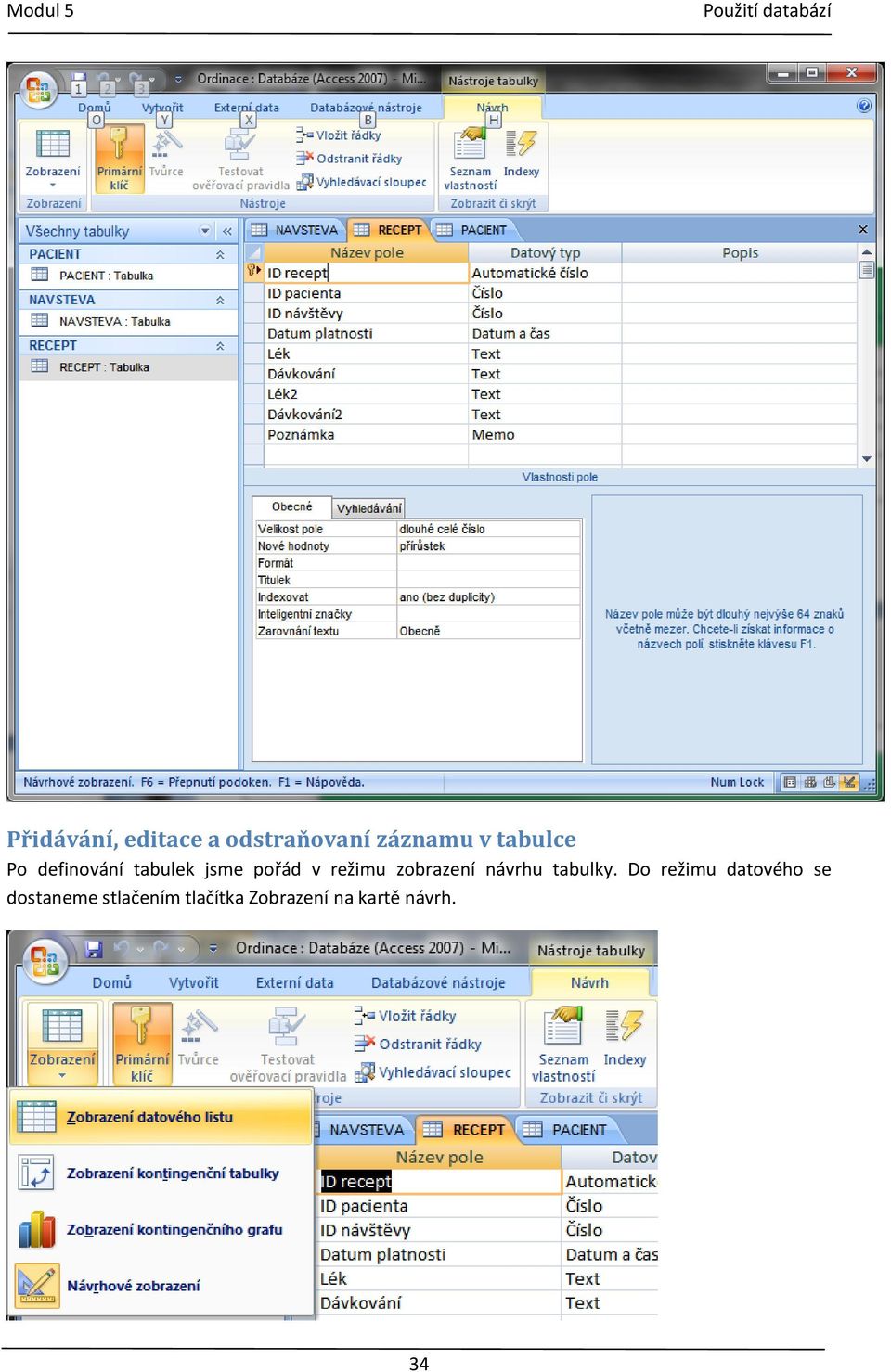The image size is (891, 1372).
Task: Click Vložit řádky in the lower ribbon
Action: (x=405, y=1016)
